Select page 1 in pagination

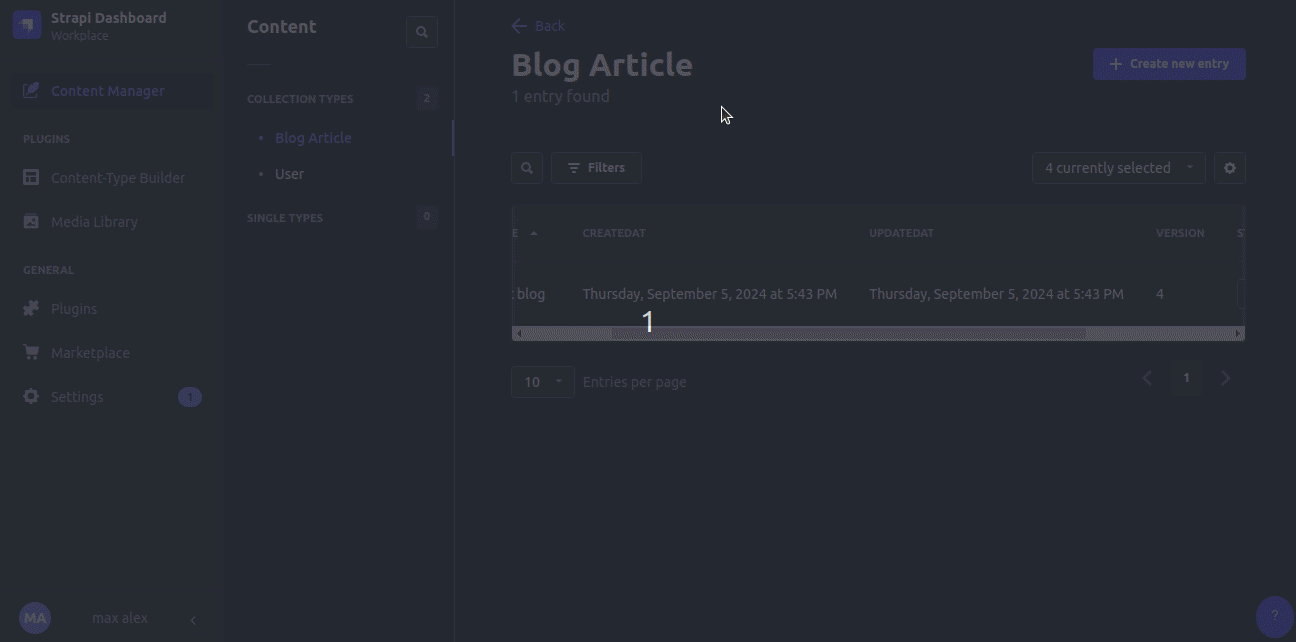pos(1187,378)
